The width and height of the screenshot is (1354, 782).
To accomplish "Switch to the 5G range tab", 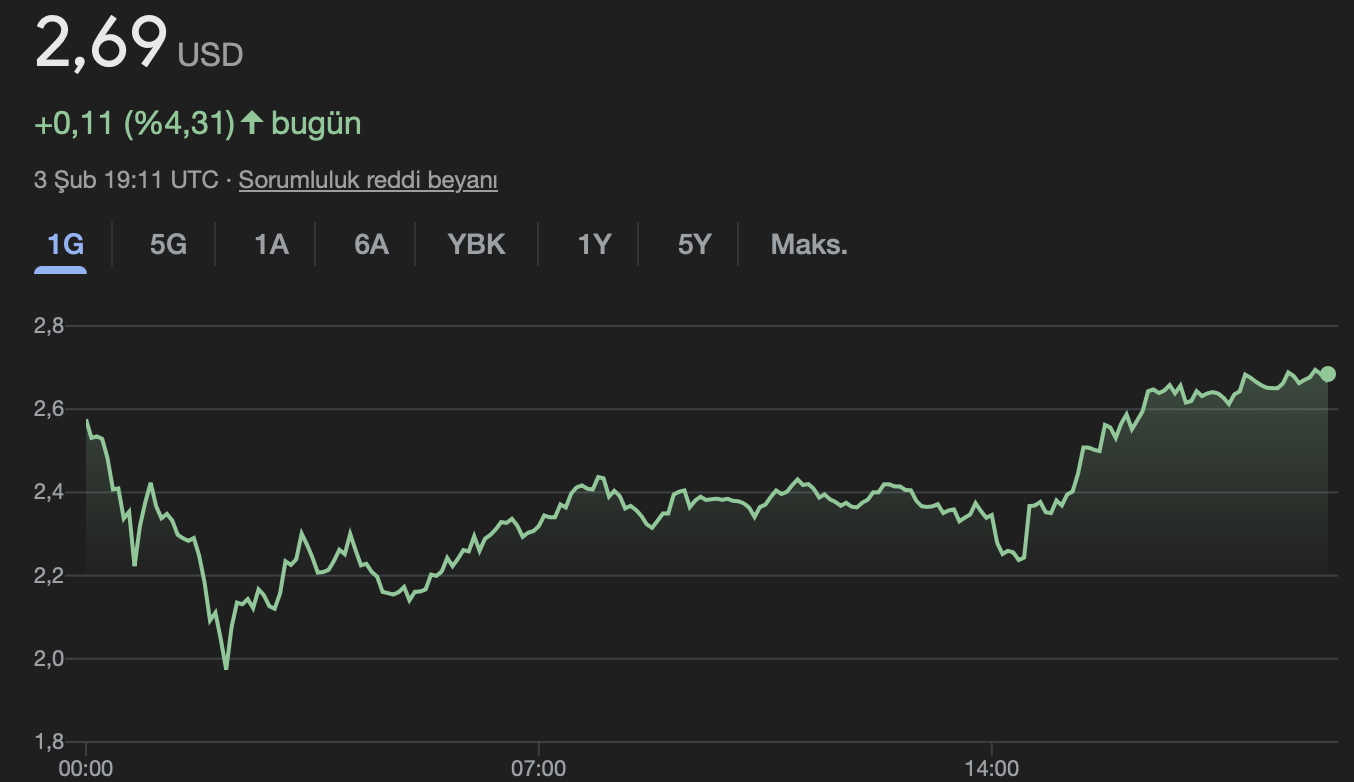I will tap(168, 244).
